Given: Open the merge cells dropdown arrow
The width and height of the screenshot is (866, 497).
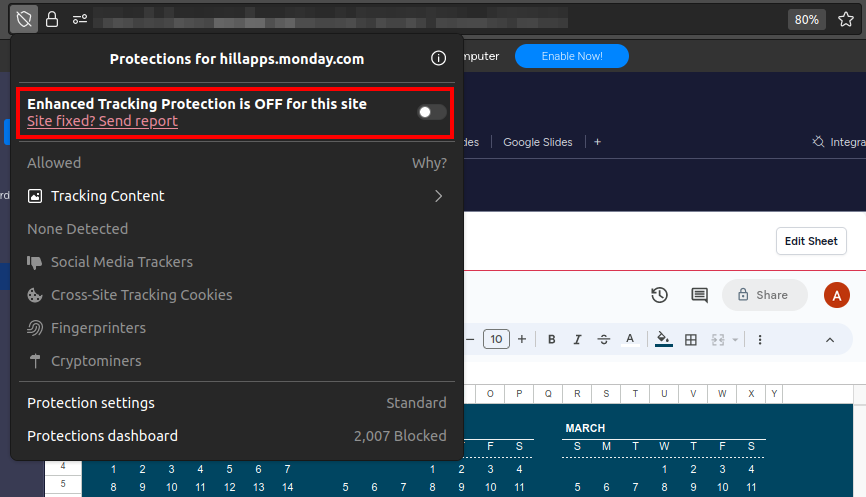Looking at the screenshot, I should click(x=735, y=340).
